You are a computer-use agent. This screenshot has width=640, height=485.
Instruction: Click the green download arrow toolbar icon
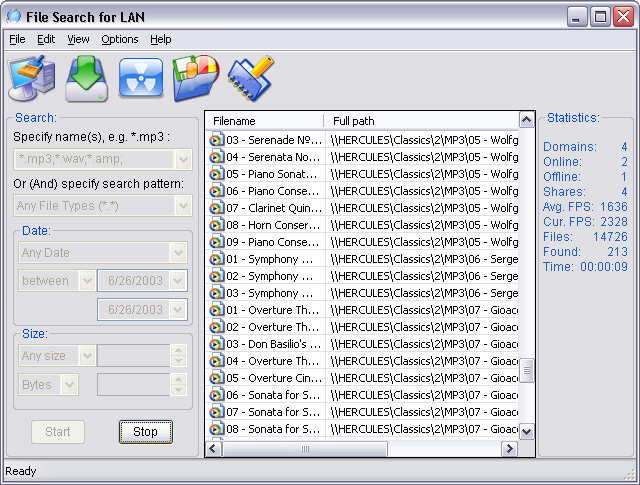point(87,78)
